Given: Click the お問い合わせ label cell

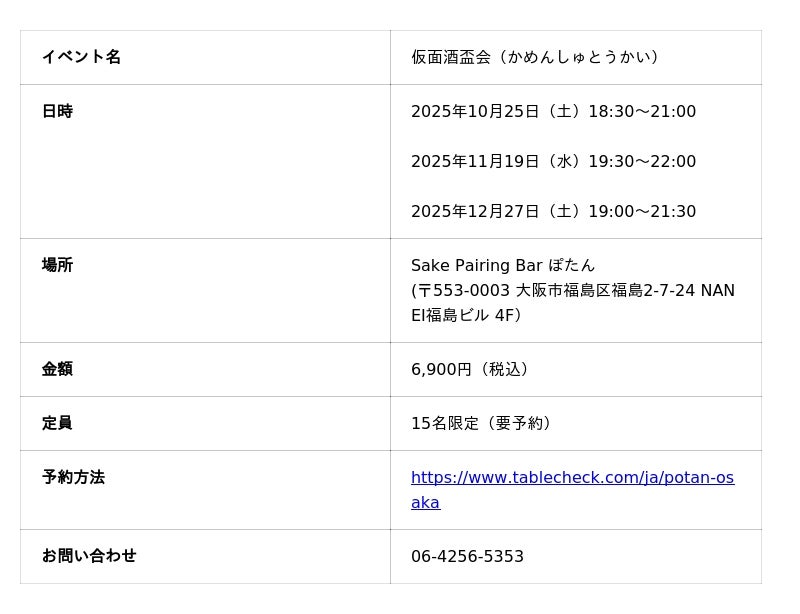Looking at the screenshot, I should (x=89, y=556).
